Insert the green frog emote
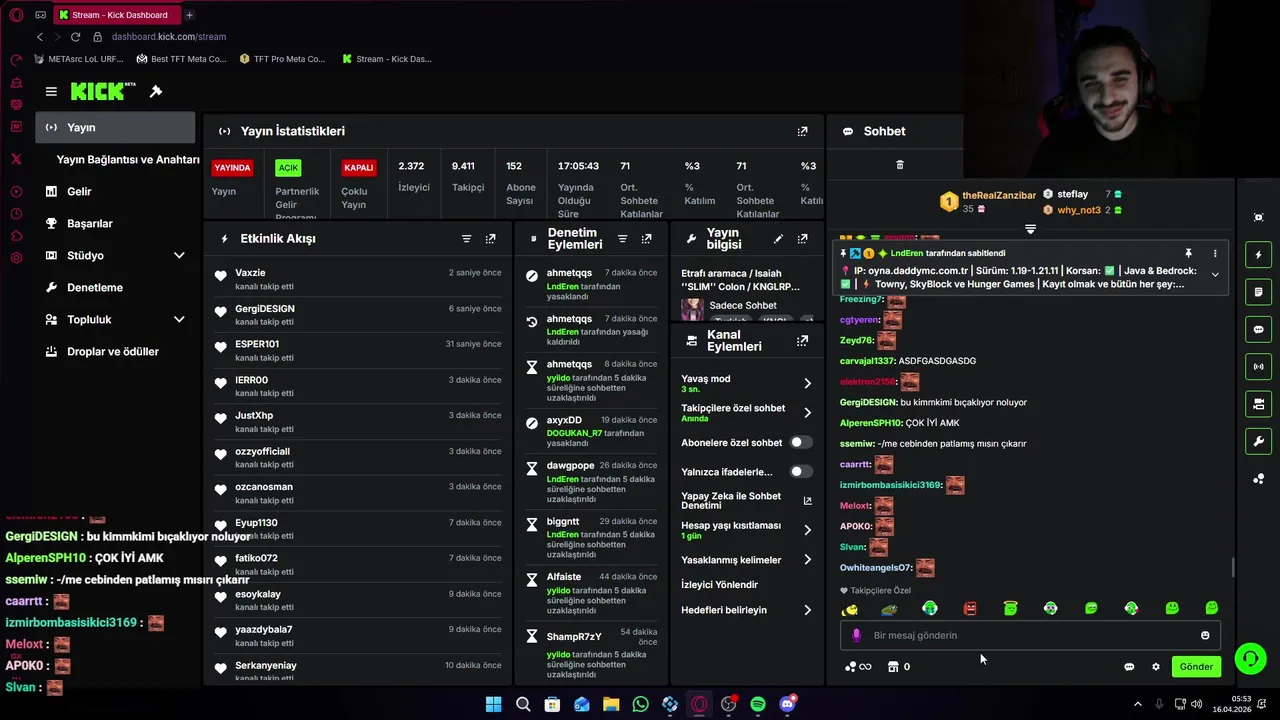Image resolution: width=1280 pixels, height=720 pixels. (889, 608)
